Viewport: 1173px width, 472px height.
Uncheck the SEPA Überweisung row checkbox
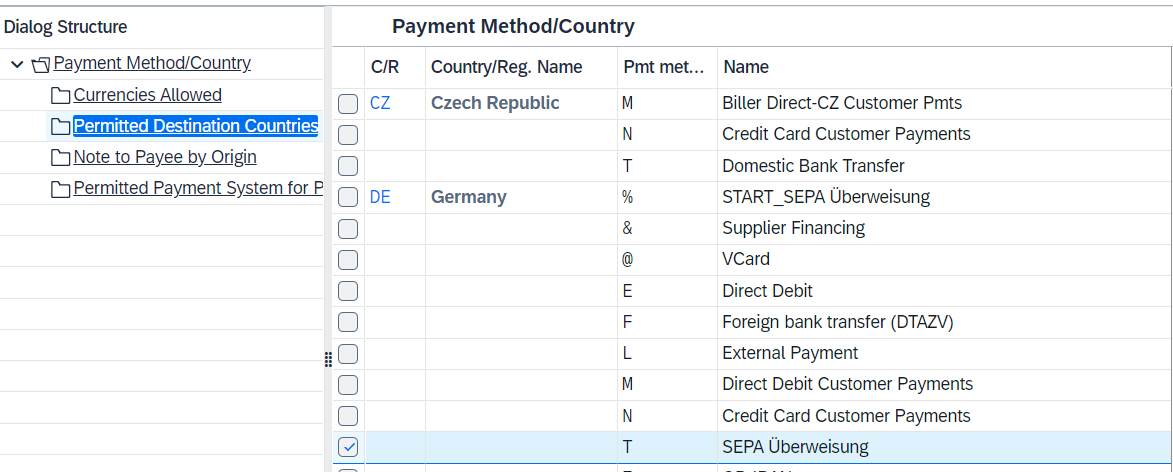point(349,447)
